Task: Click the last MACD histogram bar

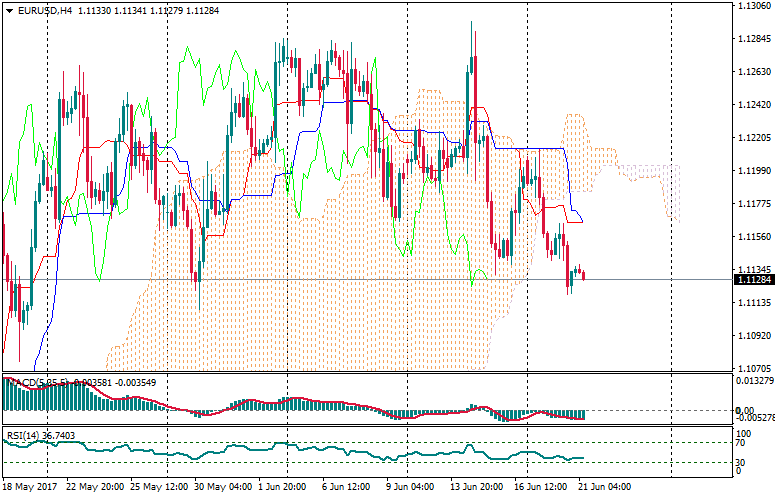Action: tap(583, 415)
